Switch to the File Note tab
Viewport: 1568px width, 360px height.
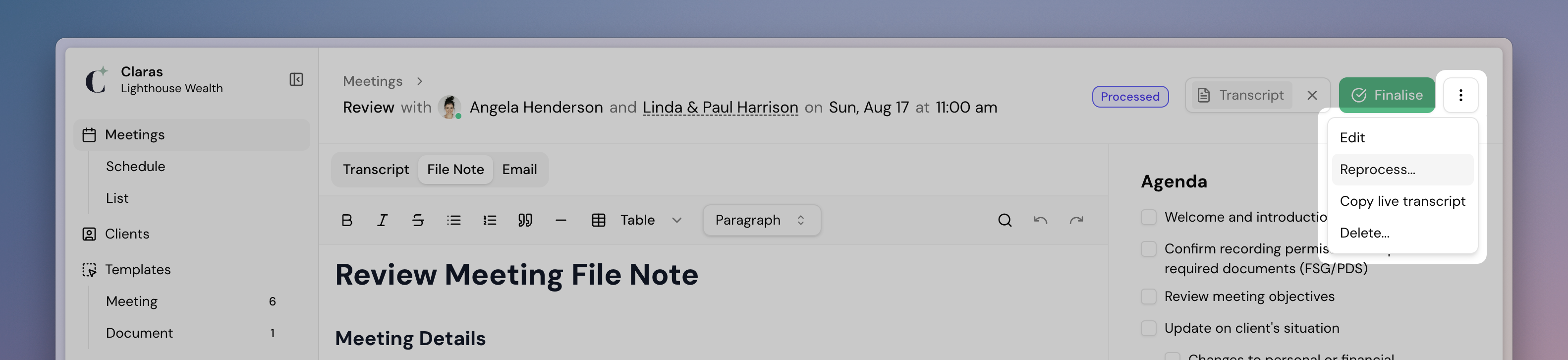pyautogui.click(x=455, y=170)
